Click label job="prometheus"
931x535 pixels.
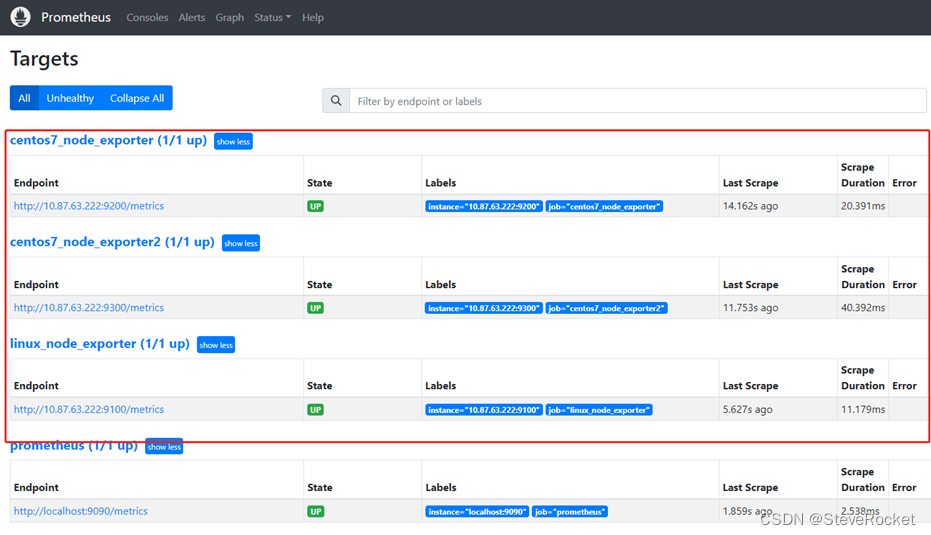click(x=570, y=511)
